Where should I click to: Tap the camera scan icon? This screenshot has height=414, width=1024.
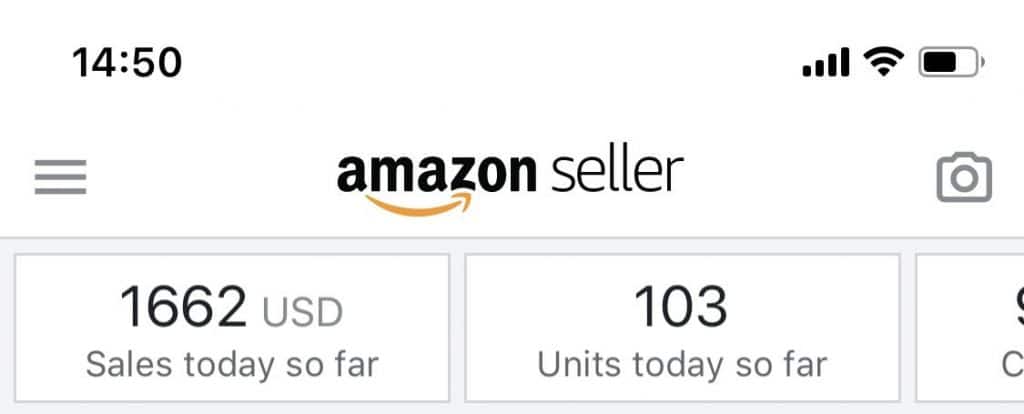pyautogui.click(x=964, y=178)
